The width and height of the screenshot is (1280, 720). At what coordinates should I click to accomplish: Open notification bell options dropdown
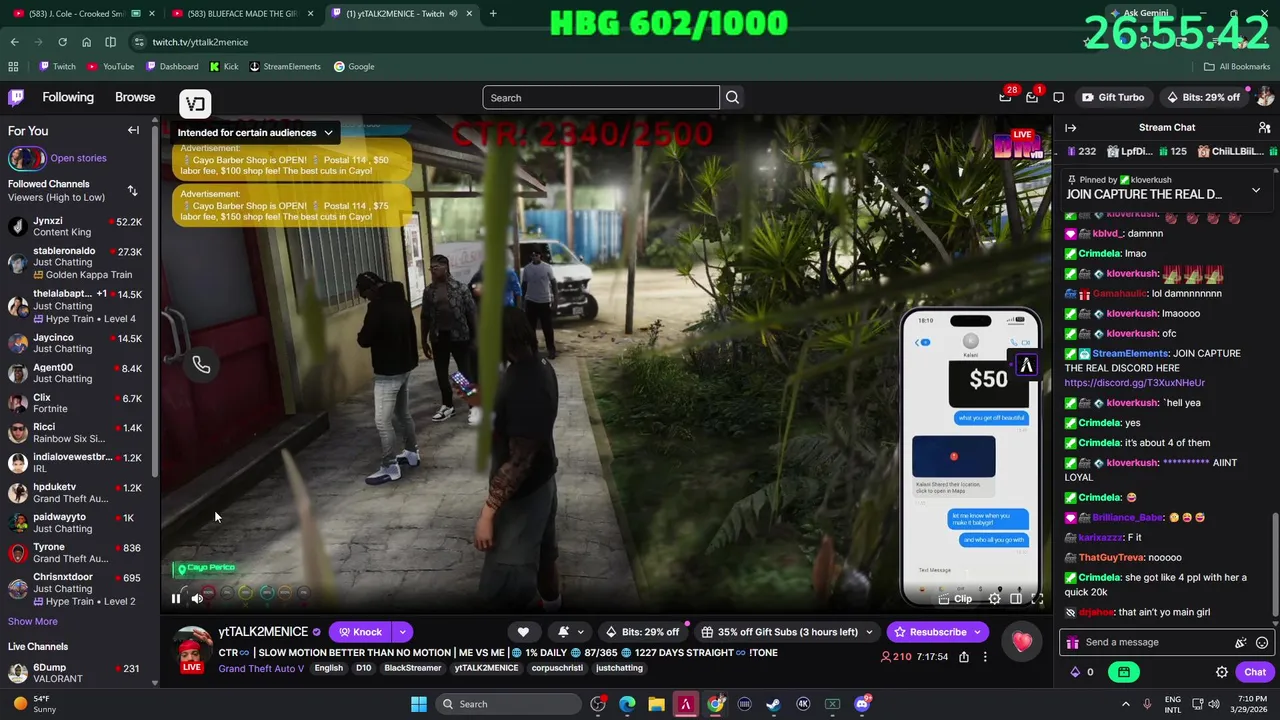(x=570, y=632)
